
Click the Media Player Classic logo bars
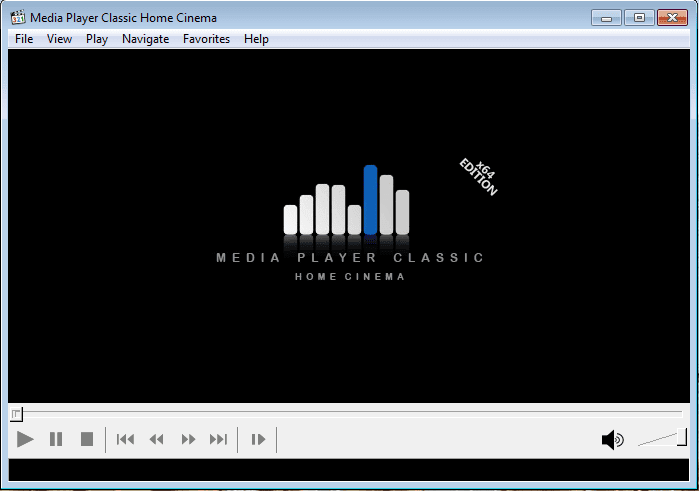[346, 200]
